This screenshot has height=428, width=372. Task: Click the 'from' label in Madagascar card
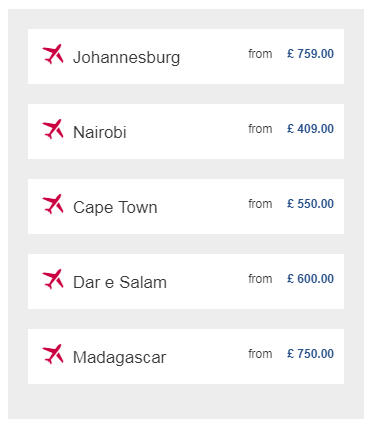[x=260, y=354]
